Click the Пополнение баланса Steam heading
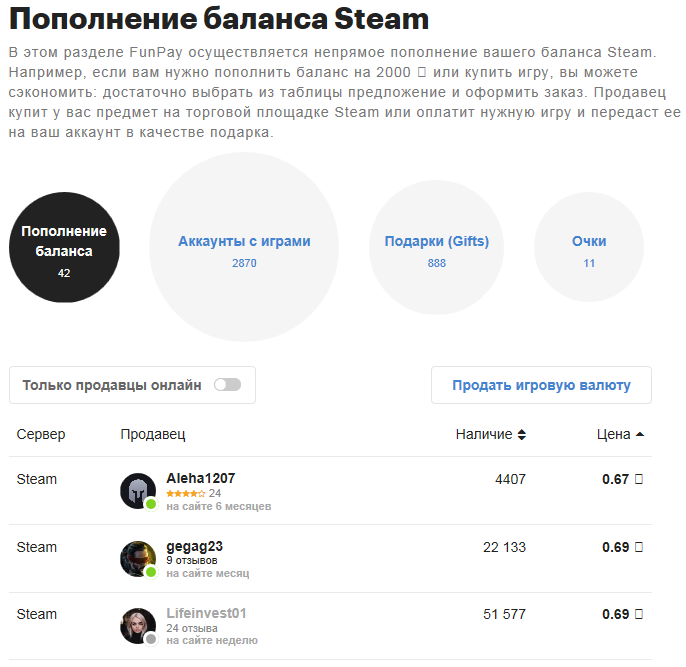Image resolution: width=686 pixels, height=667 pixels. tap(219, 19)
